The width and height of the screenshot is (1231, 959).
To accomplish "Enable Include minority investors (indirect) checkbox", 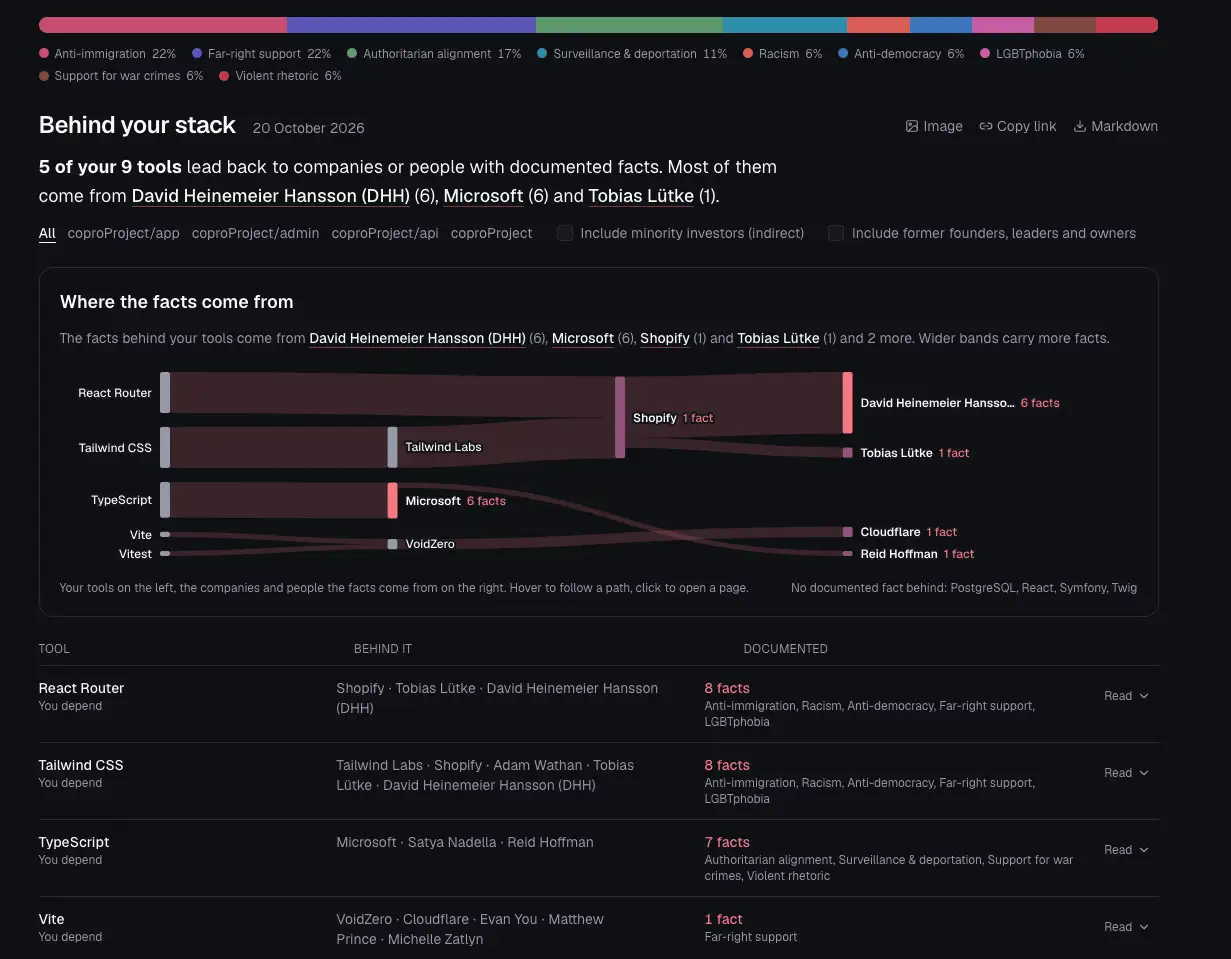I will click(x=565, y=233).
